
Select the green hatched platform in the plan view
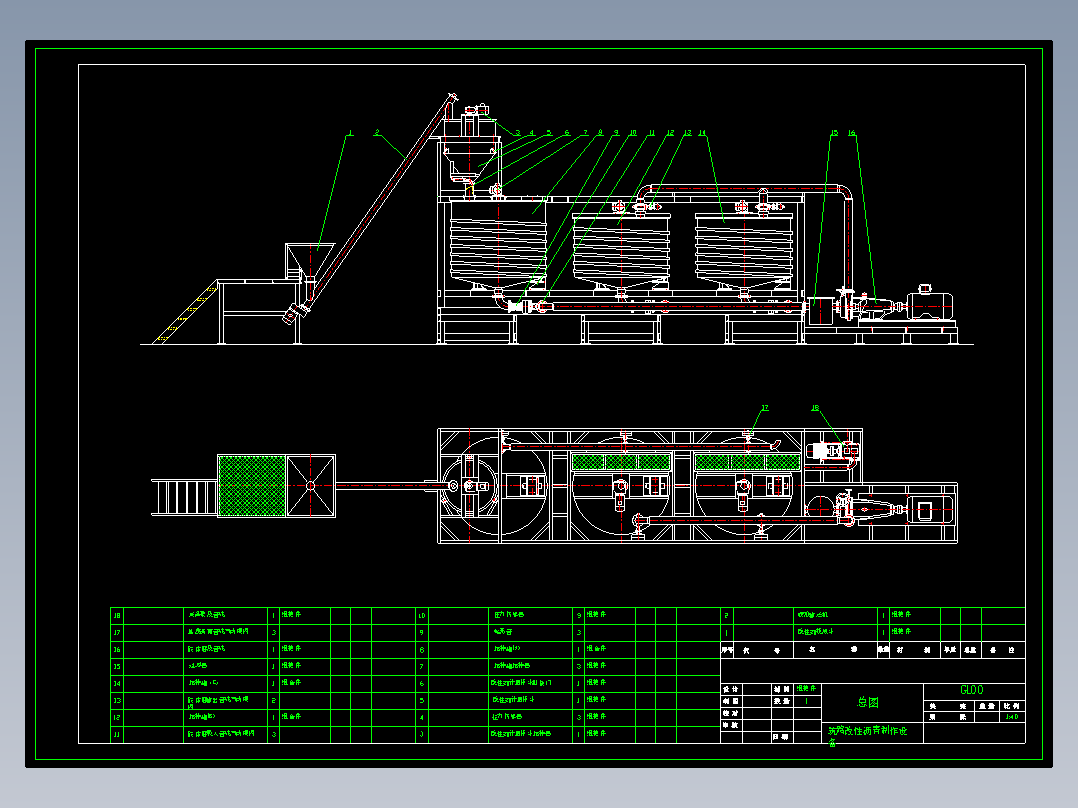tap(252, 485)
